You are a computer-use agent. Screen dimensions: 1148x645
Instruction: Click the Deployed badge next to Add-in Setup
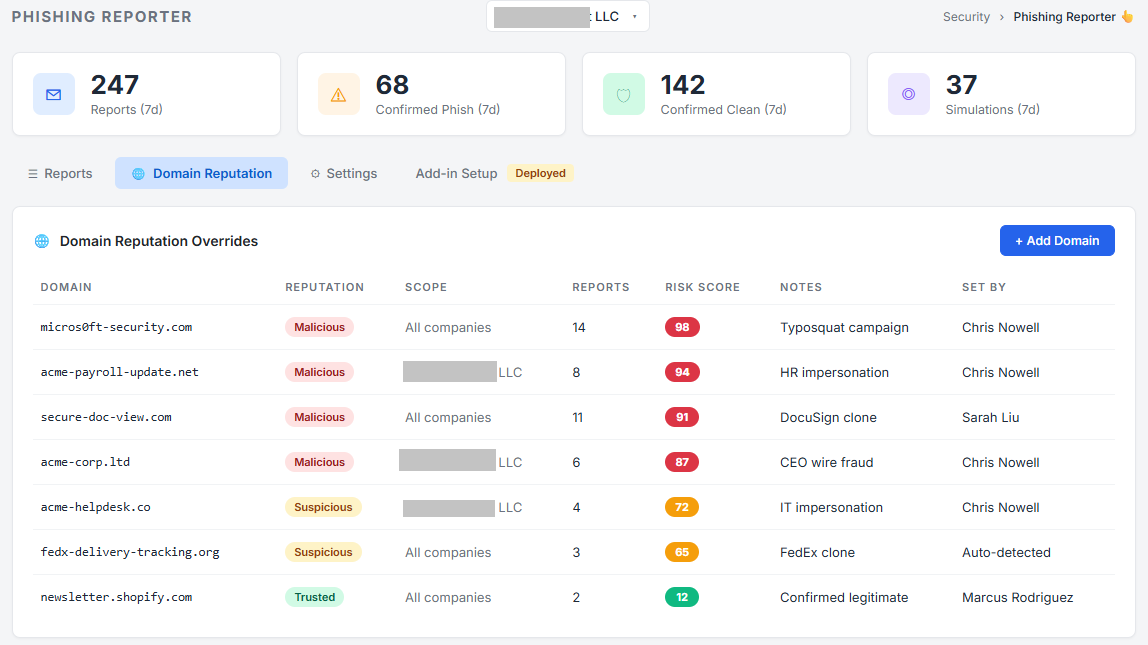click(540, 173)
